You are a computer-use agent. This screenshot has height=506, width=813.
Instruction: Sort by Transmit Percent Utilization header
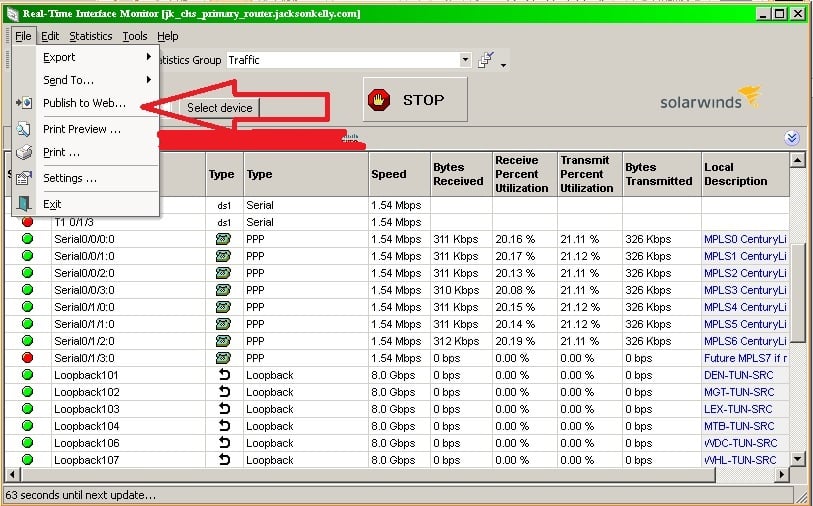[590, 174]
